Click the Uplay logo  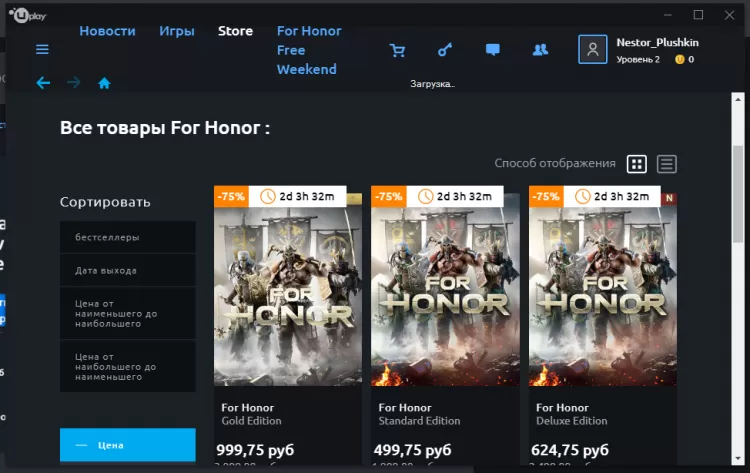(28, 15)
